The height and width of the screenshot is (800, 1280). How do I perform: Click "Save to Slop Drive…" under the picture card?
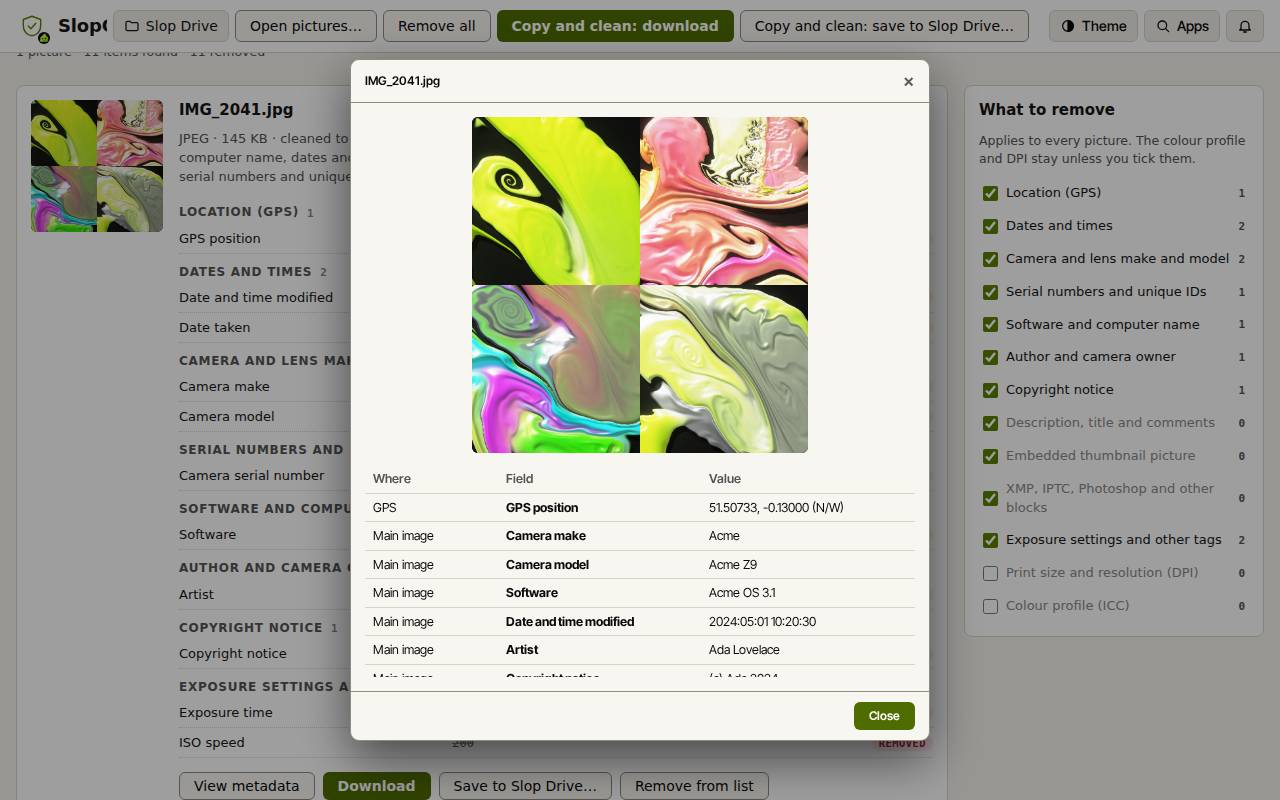(525, 786)
